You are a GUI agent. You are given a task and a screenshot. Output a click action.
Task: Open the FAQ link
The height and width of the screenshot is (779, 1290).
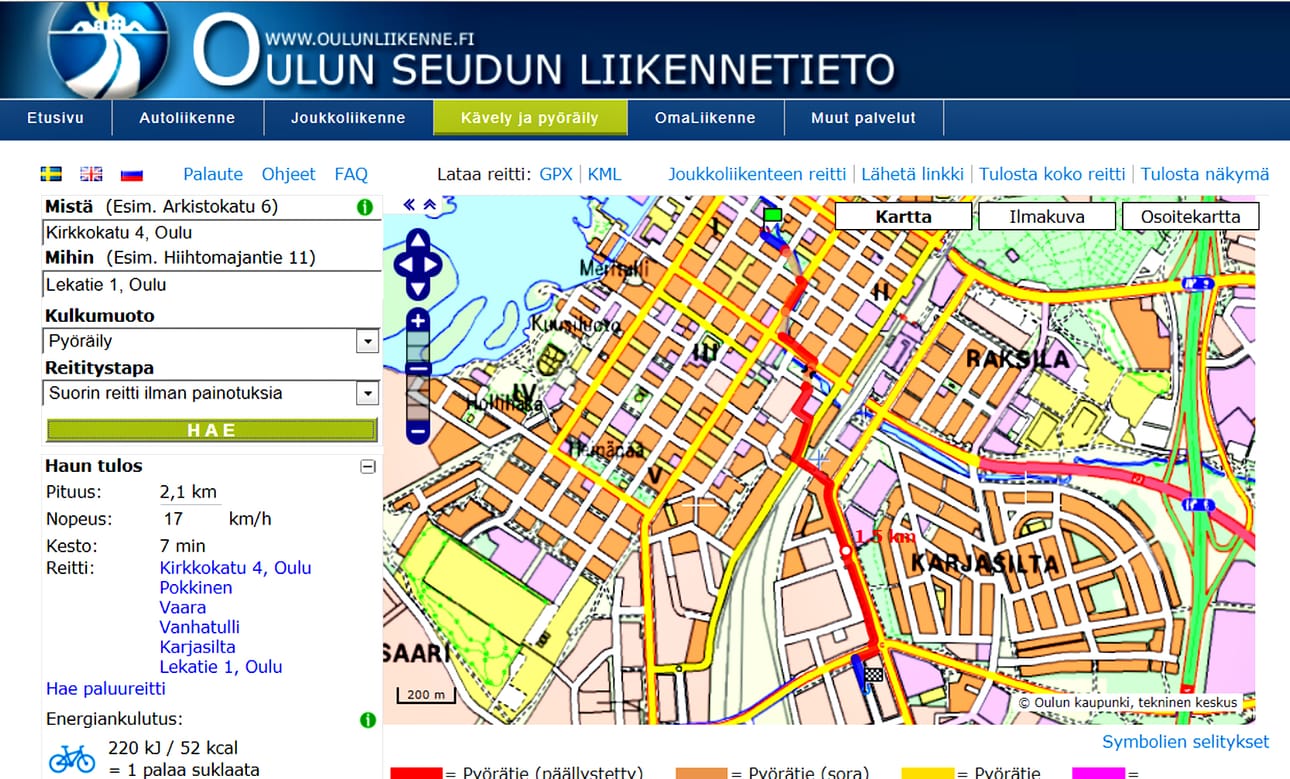351,174
